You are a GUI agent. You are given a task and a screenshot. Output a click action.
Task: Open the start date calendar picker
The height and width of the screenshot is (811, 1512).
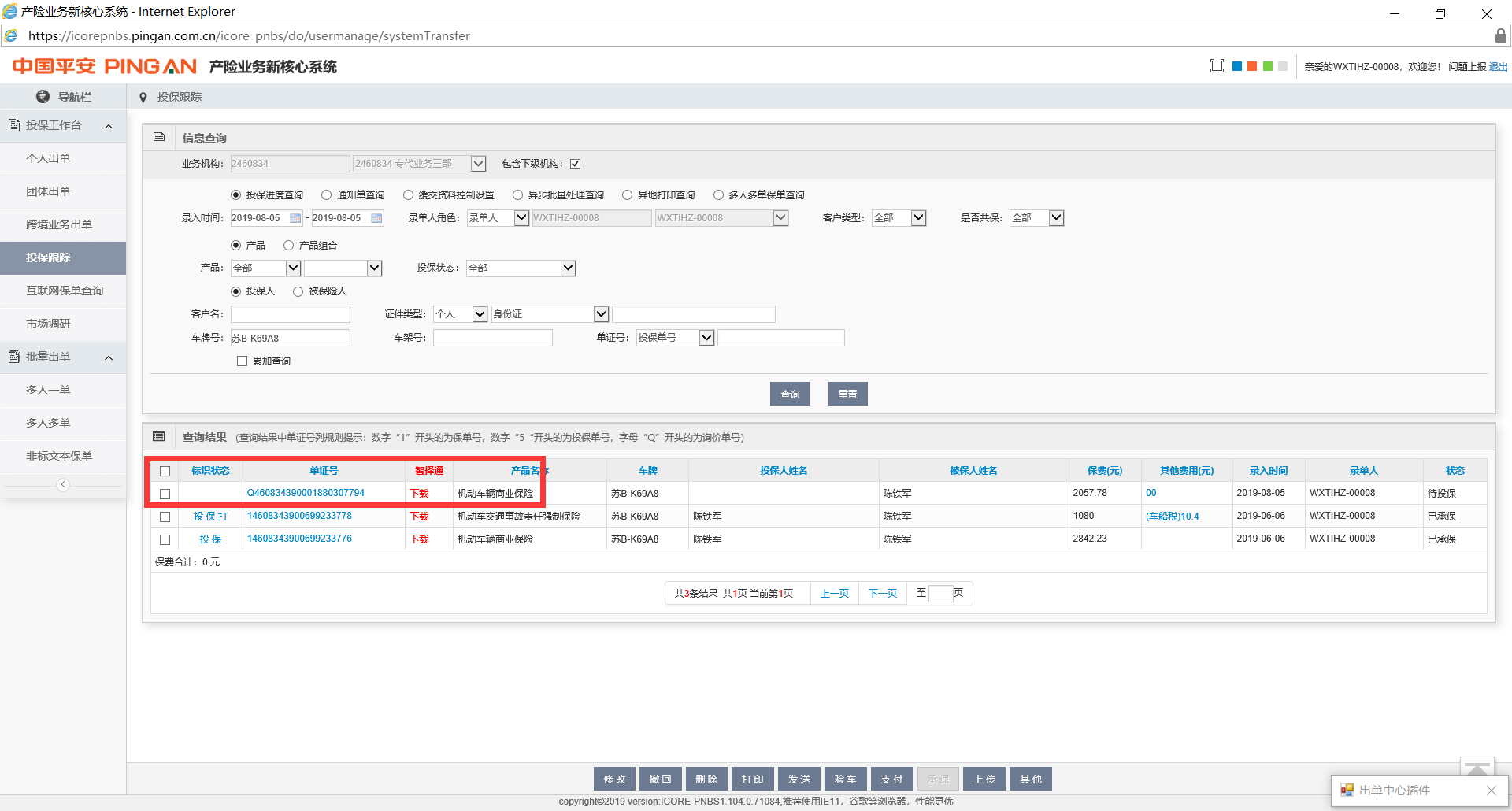pyautogui.click(x=295, y=218)
